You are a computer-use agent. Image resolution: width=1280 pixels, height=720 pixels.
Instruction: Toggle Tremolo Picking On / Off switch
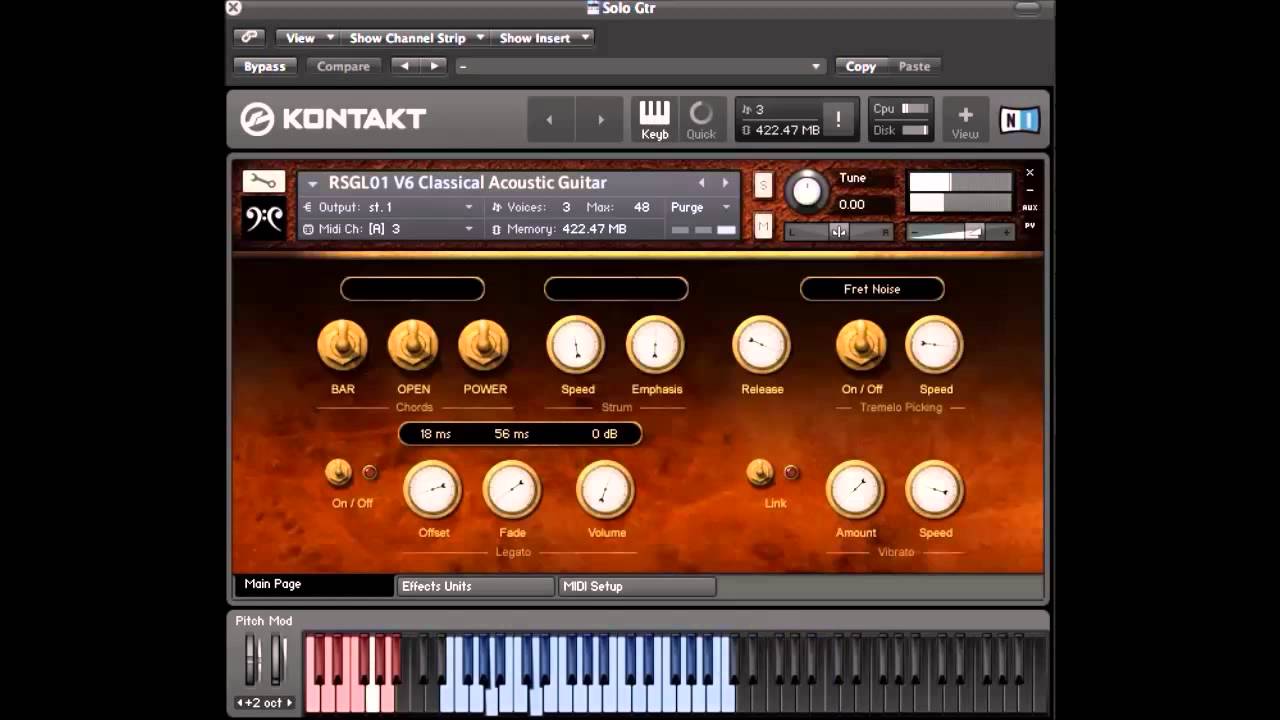pyautogui.click(x=861, y=345)
